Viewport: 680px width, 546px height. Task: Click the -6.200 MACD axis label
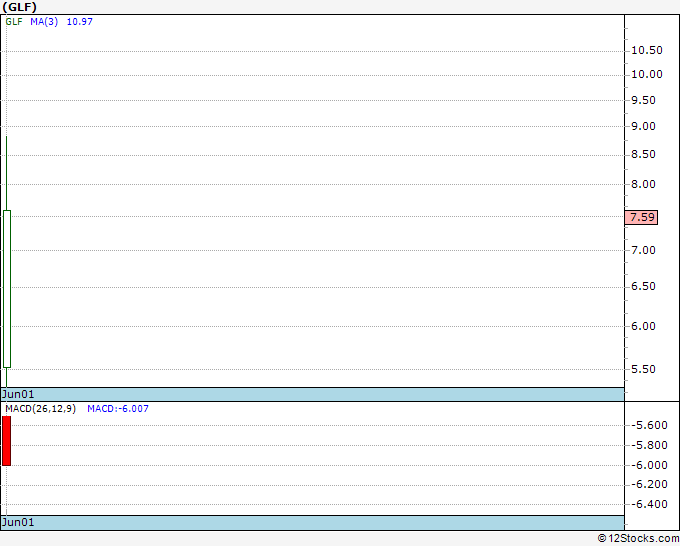click(x=649, y=484)
